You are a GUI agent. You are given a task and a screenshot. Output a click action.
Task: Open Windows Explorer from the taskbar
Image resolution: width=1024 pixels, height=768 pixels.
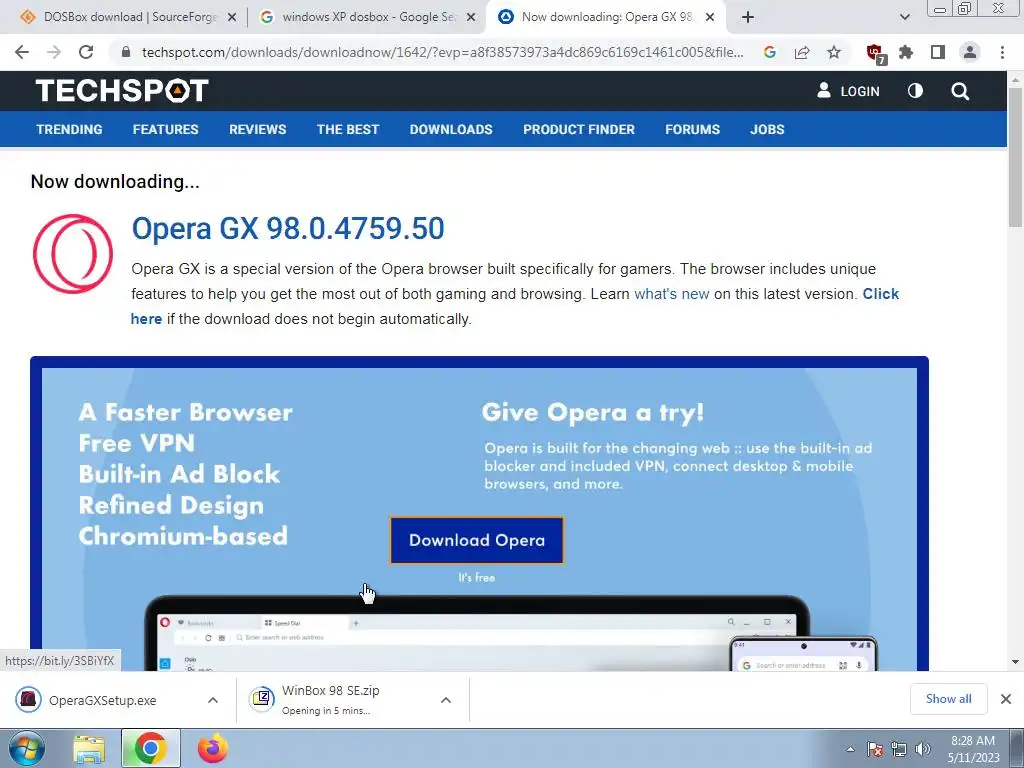pyautogui.click(x=89, y=749)
